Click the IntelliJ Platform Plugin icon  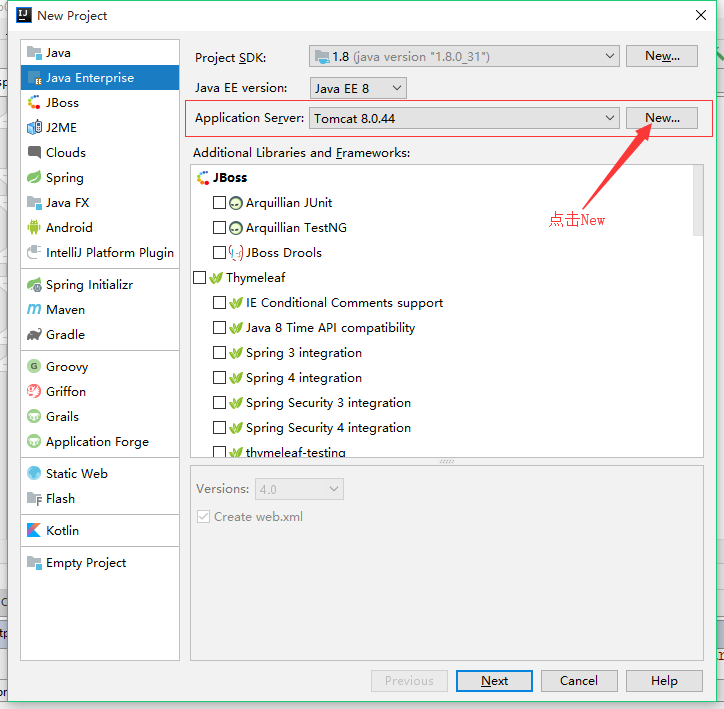tap(34, 252)
